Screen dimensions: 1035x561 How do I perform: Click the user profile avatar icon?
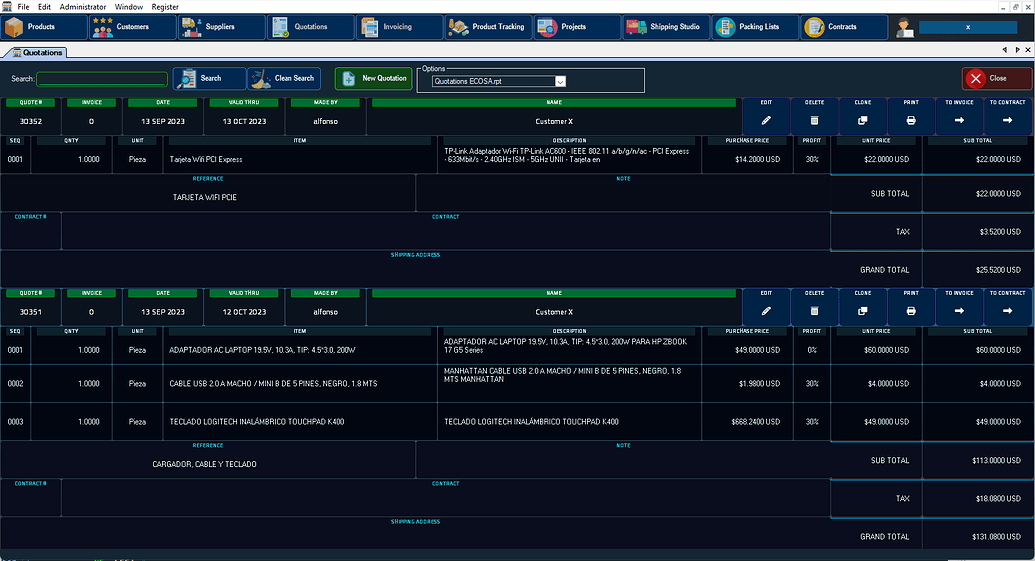point(906,28)
